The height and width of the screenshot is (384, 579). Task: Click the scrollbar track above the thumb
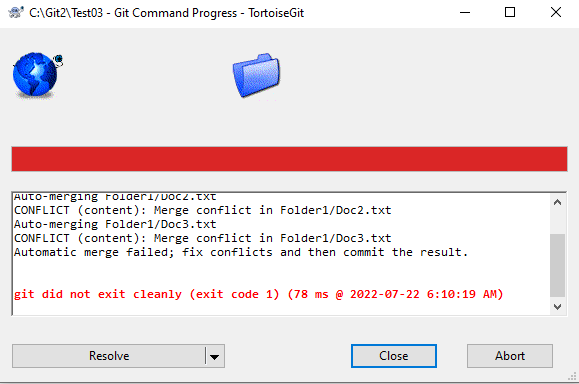tap(558, 222)
